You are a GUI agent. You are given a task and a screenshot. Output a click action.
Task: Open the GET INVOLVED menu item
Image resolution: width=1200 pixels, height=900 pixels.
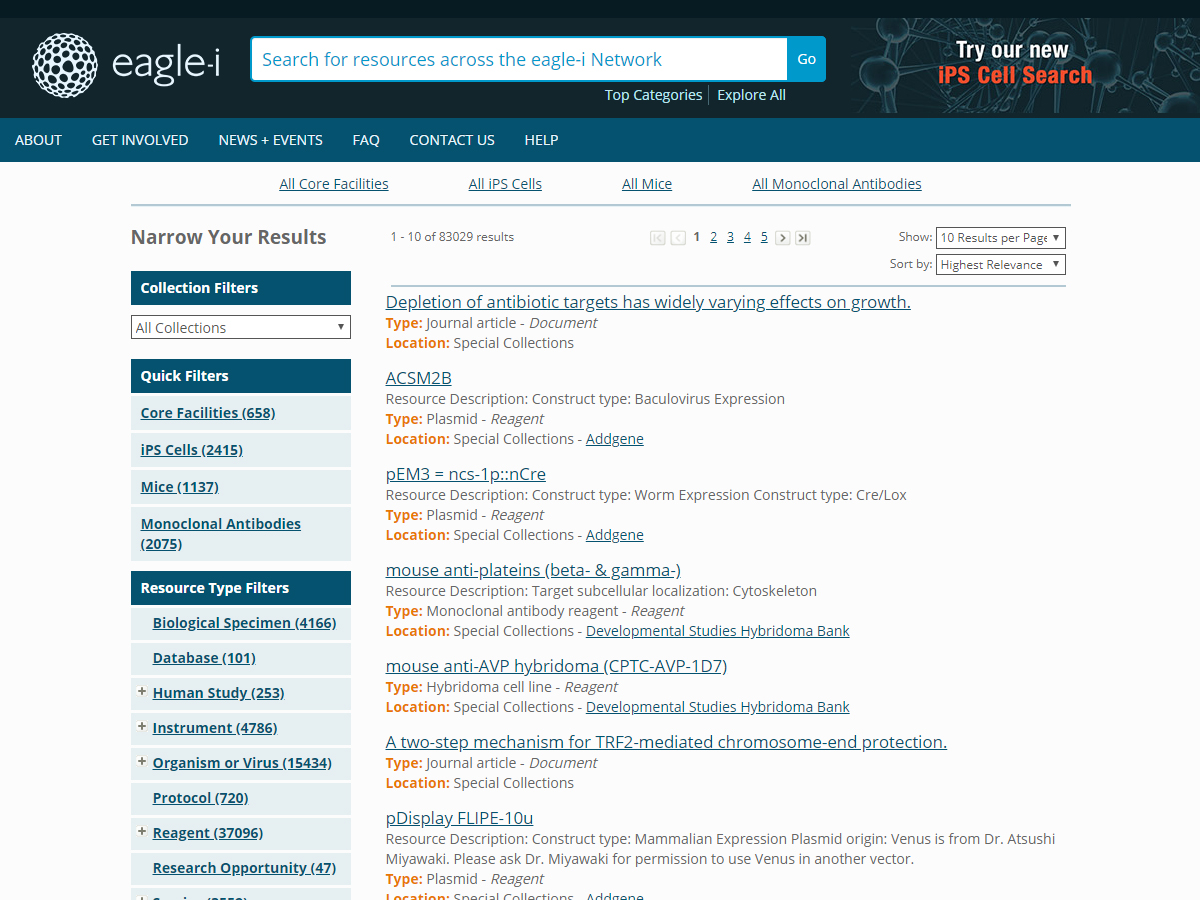140,140
